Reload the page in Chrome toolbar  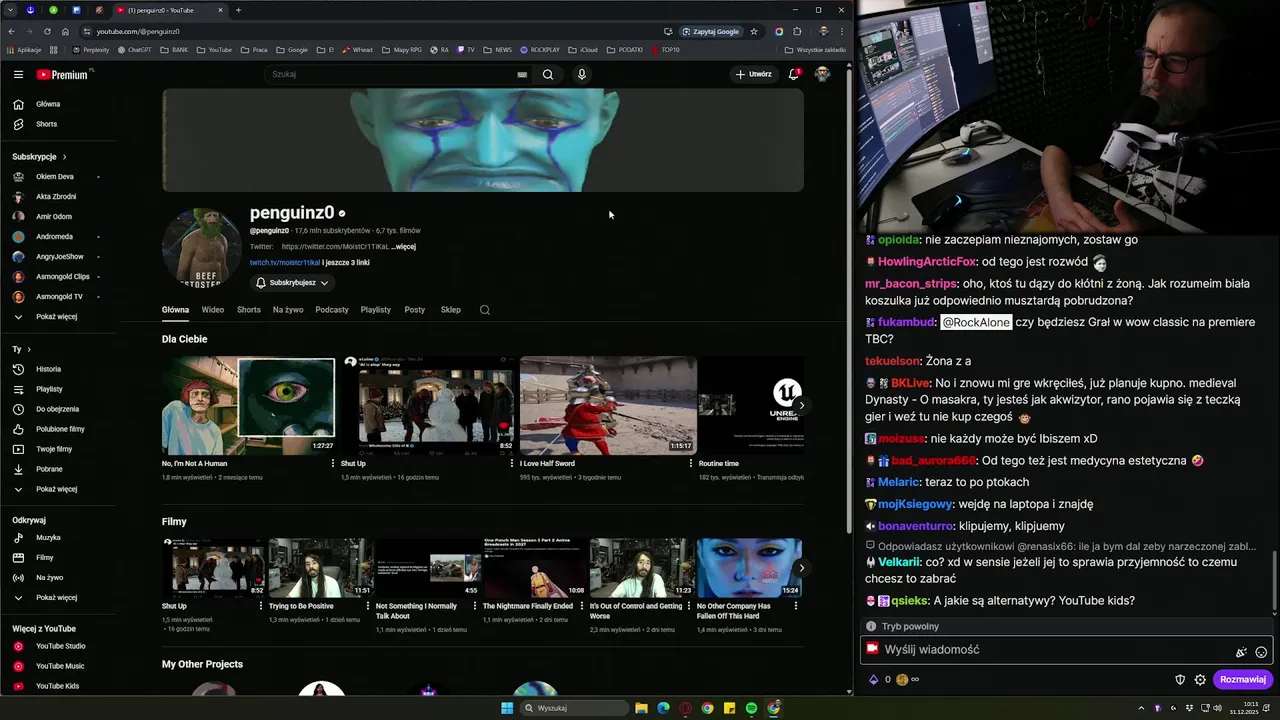click(47, 31)
